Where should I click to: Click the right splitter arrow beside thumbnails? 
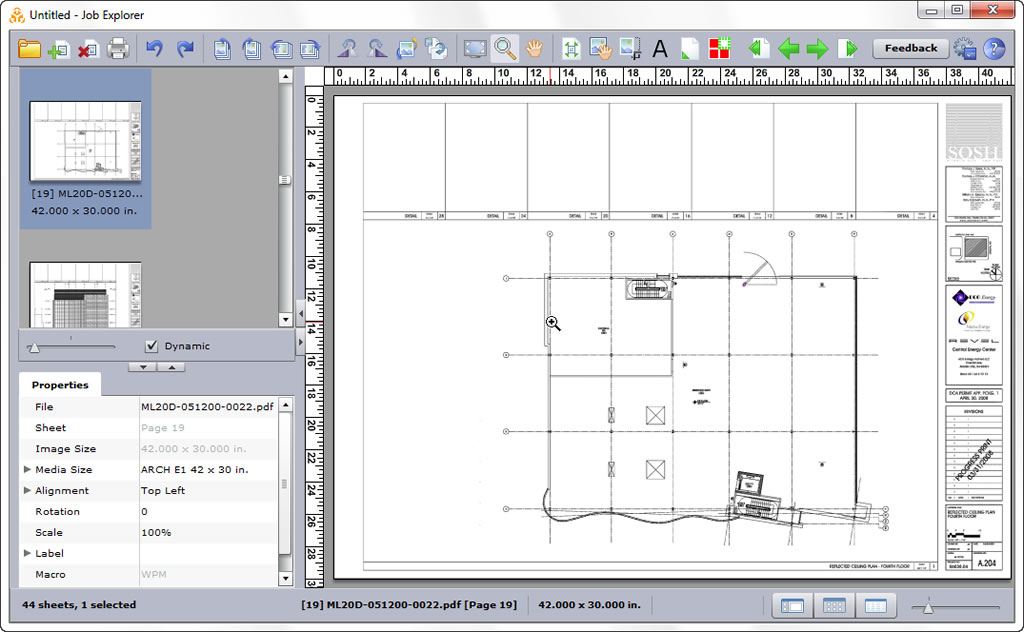[x=300, y=341]
